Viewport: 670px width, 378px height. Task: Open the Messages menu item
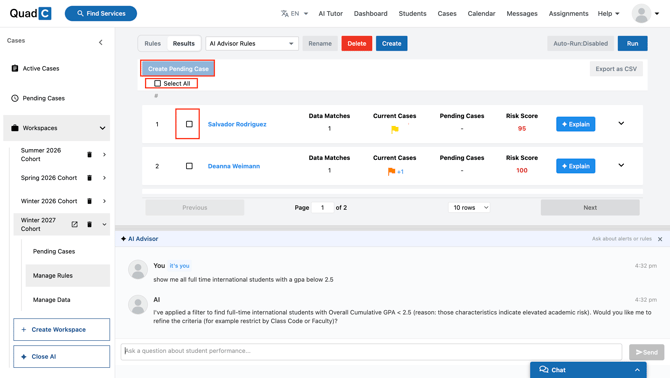[x=522, y=14]
